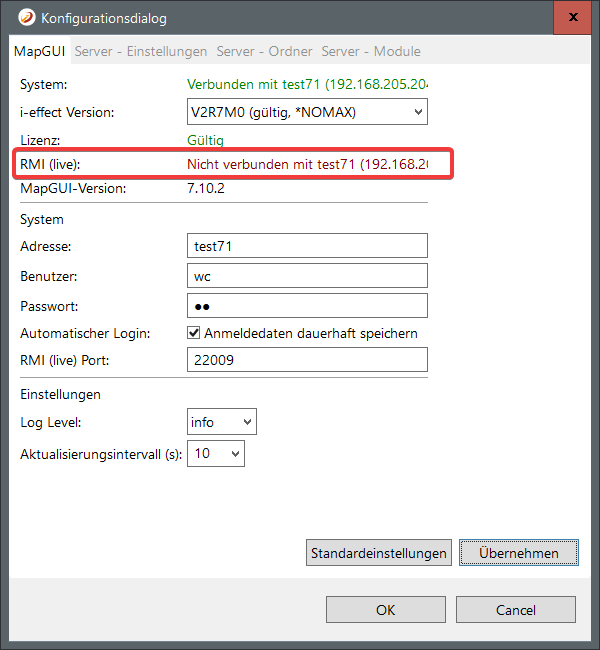Toggle Anmeldedaten dauerhaft speichern checkbox
This screenshot has width=600, height=650.
pos(195,333)
